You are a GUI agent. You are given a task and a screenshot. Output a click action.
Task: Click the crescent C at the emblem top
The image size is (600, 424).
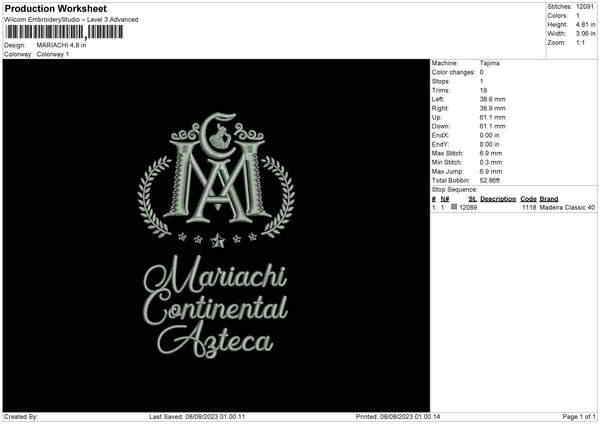(x=218, y=135)
